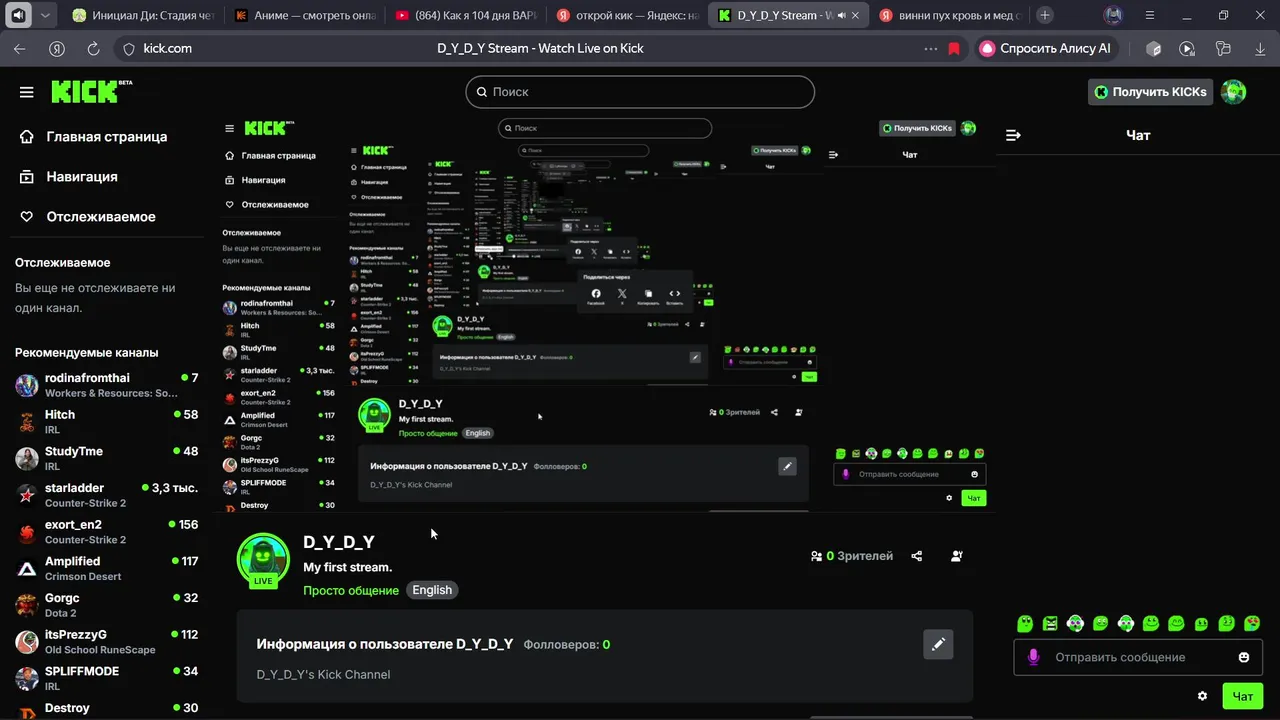Mute the D_Y_D_Y Stream tab audio

840,16
